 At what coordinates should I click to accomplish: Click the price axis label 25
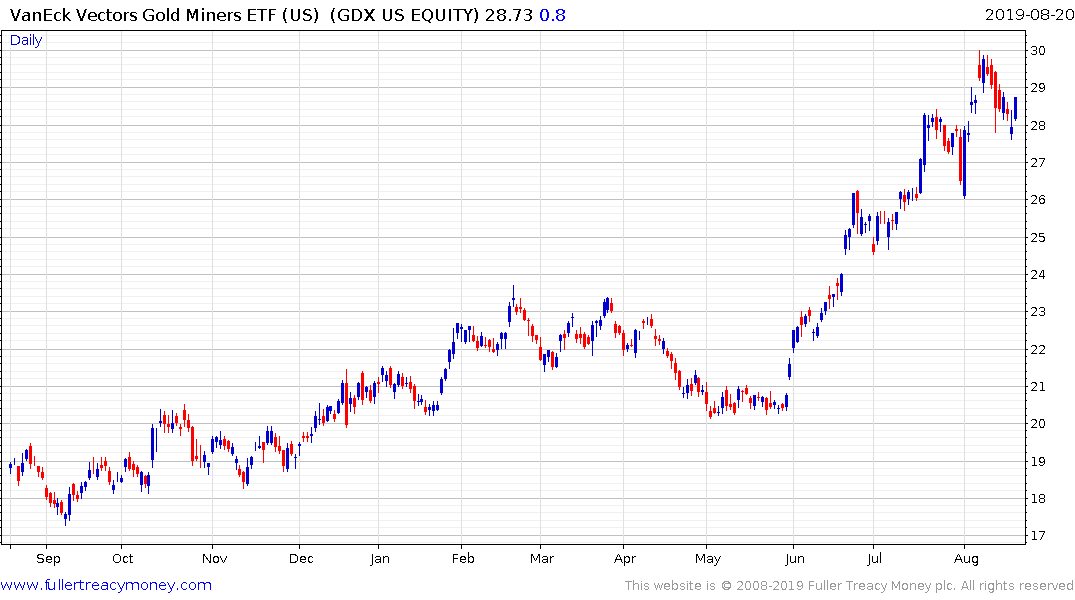tap(1037, 237)
